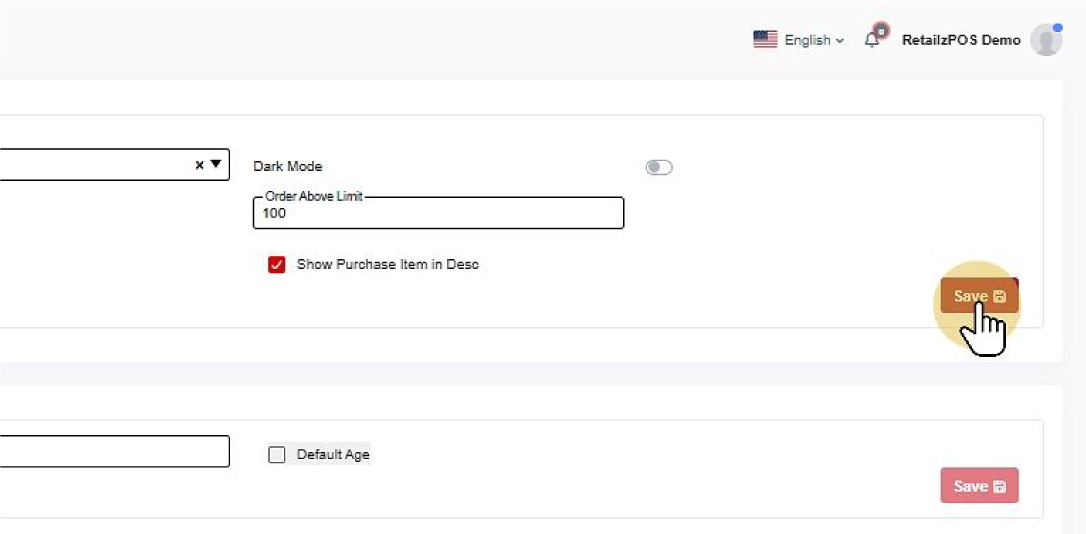This screenshot has height=534, width=1086.
Task: Click the floppy disk icon on the lower Save button
Action: 999,486
